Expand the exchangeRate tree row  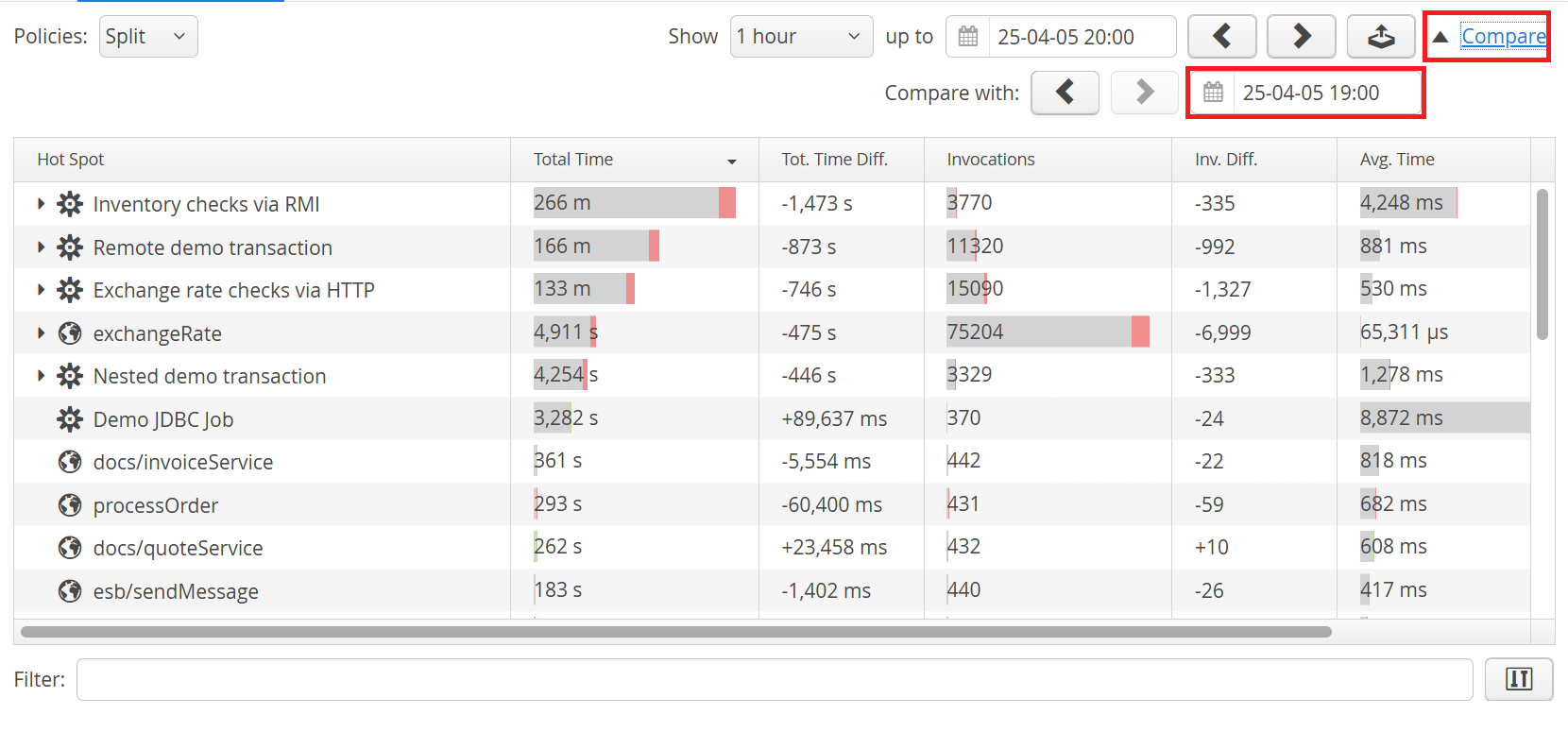point(41,333)
